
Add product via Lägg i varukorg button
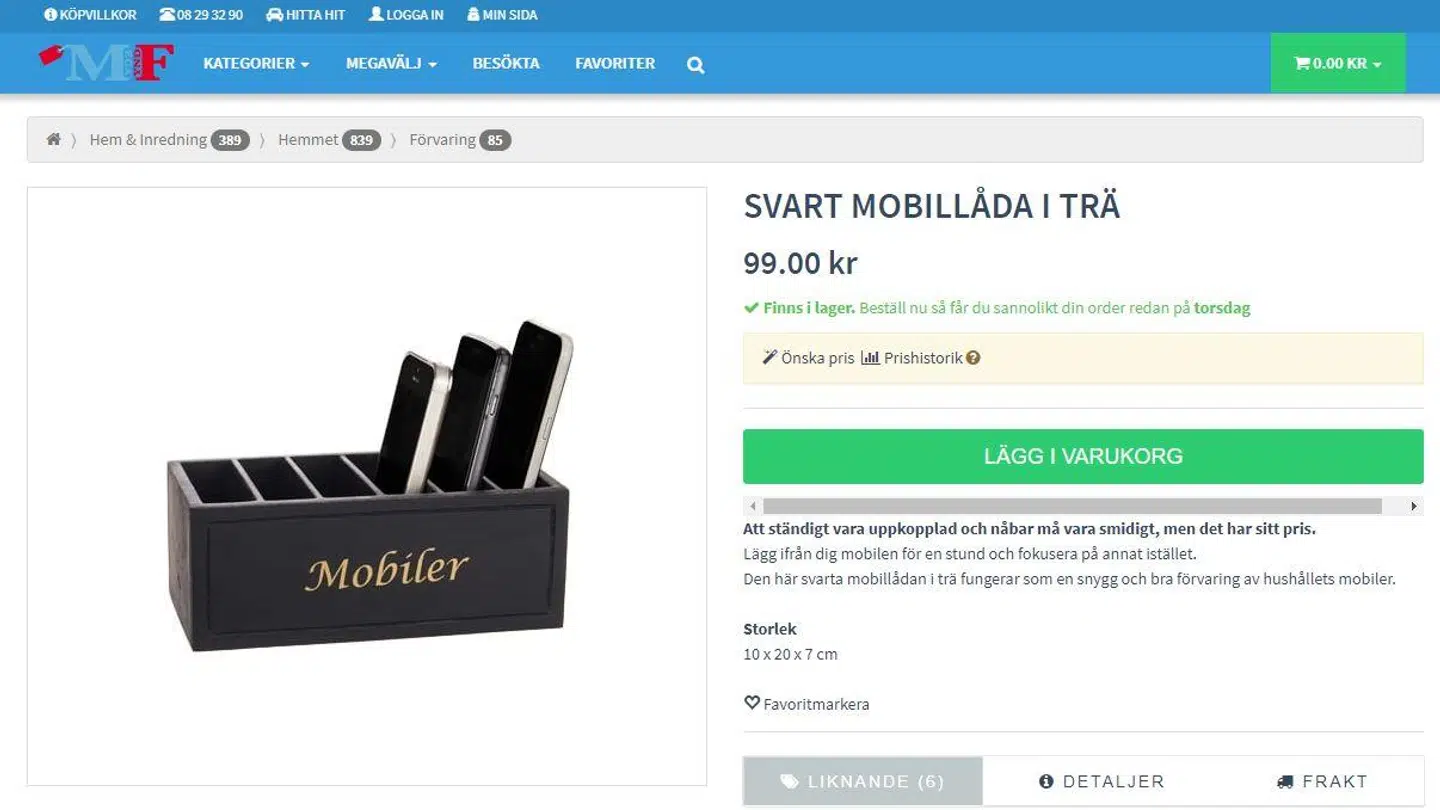(1083, 457)
